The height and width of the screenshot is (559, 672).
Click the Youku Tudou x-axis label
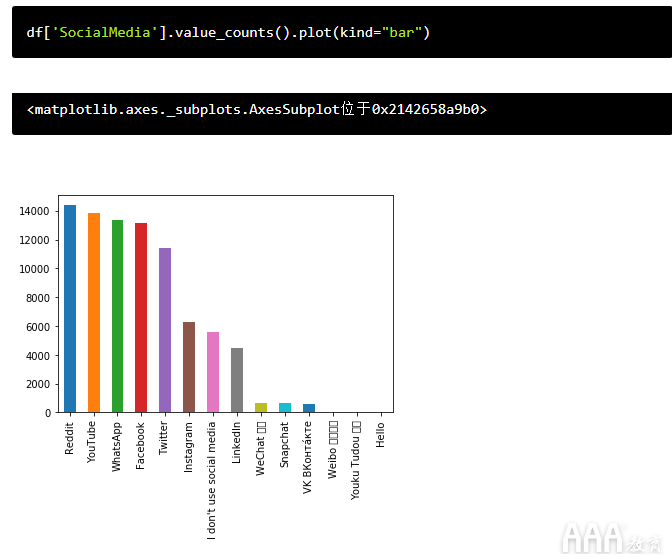point(356,460)
